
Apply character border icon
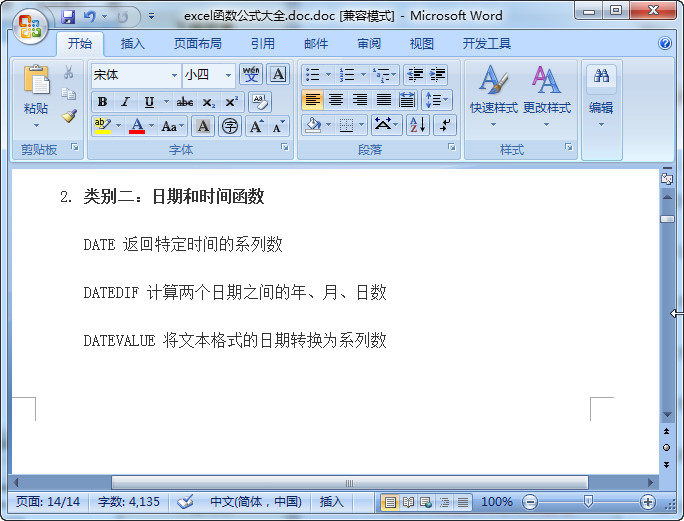coord(278,75)
